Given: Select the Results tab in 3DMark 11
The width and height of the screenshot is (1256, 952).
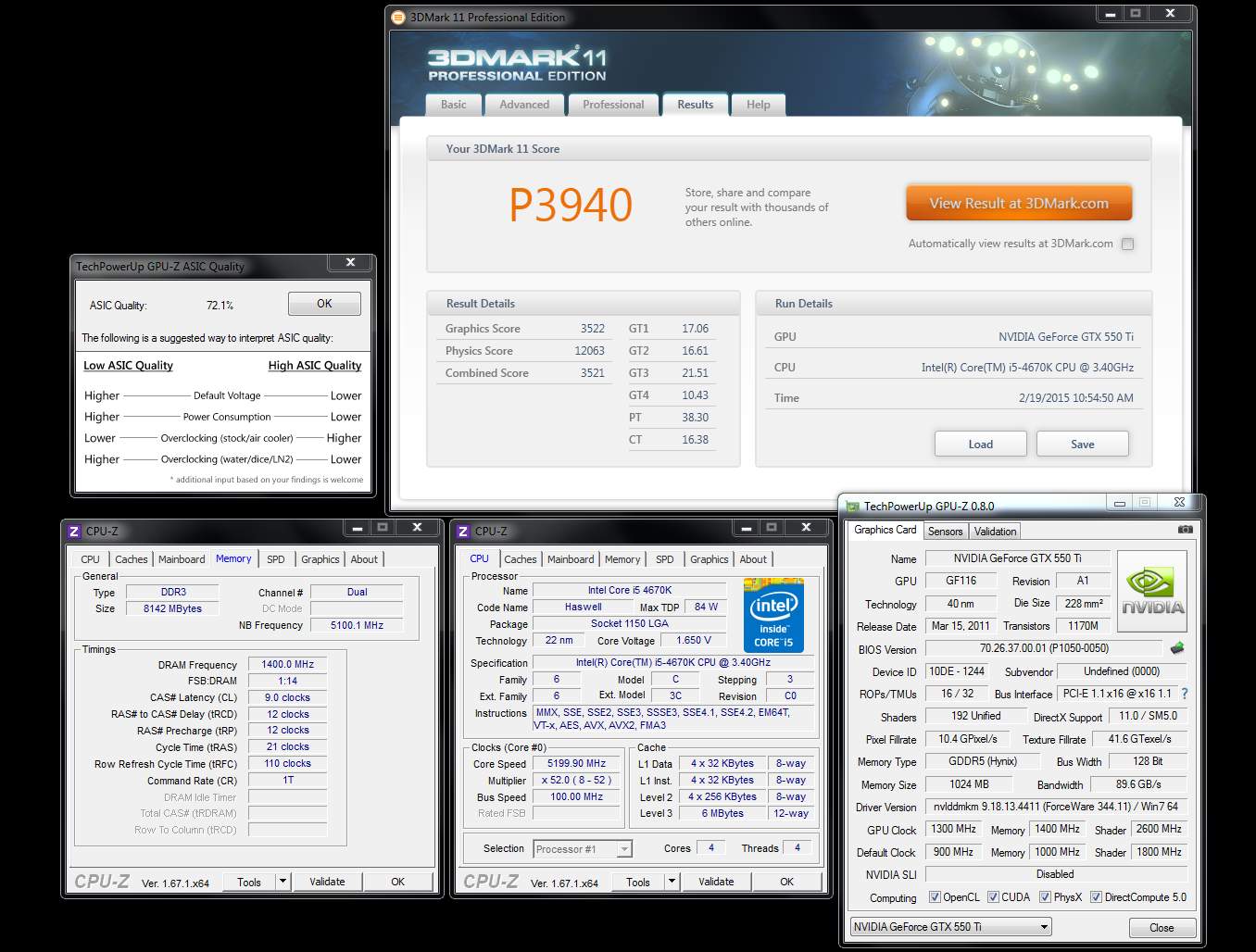Looking at the screenshot, I should click(x=696, y=105).
